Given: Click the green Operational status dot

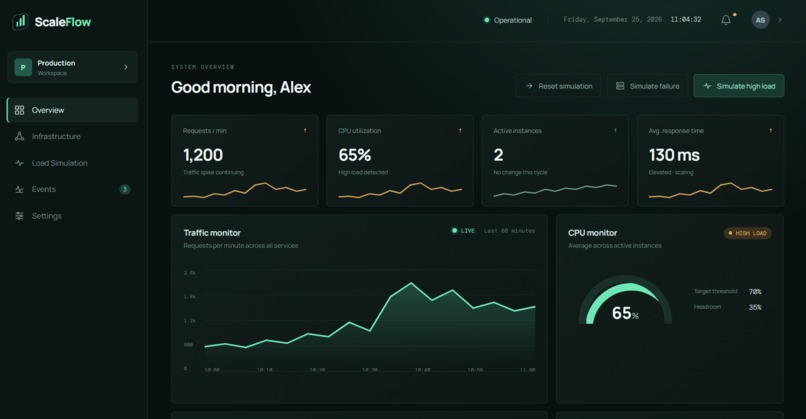Looking at the screenshot, I should coord(486,20).
